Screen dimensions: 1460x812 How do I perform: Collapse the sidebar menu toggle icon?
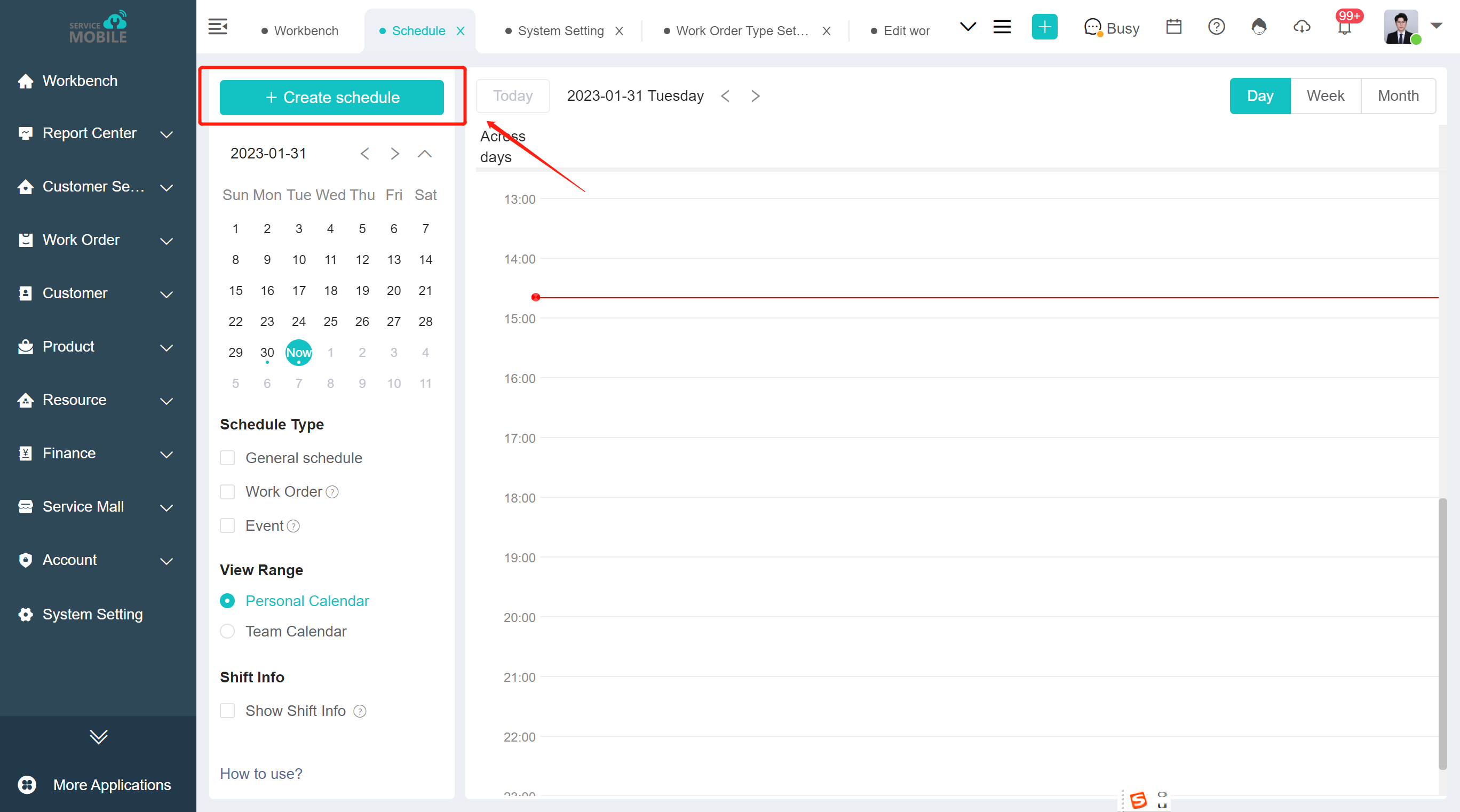218,27
